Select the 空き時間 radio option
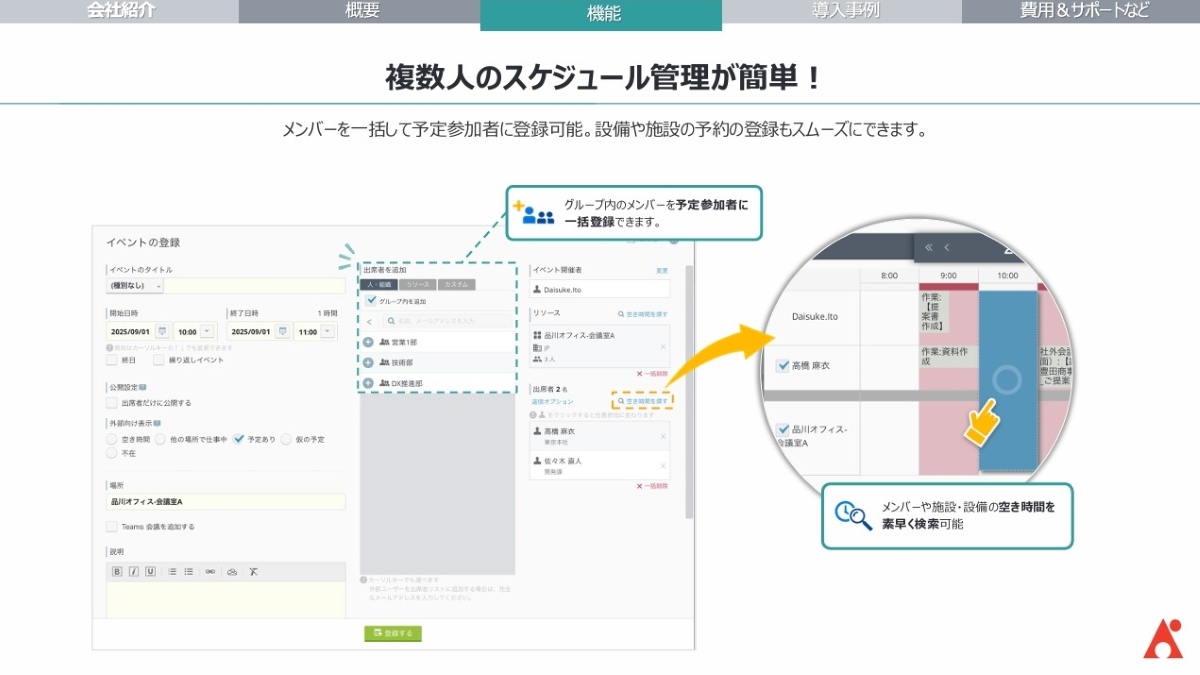This screenshot has width=1200, height=675. click(x=112, y=439)
